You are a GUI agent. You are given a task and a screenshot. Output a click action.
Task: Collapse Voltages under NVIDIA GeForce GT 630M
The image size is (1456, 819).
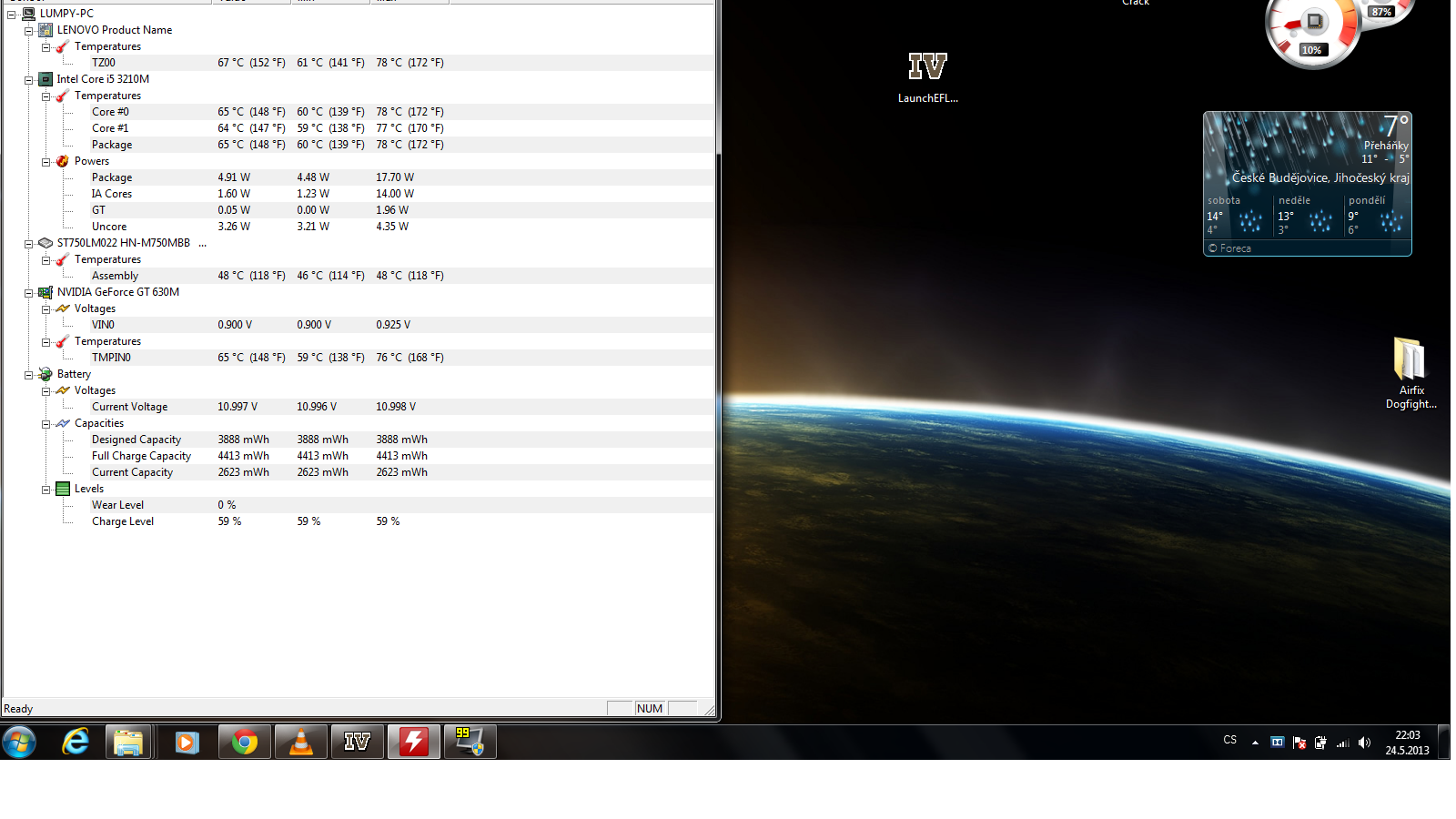coord(45,309)
